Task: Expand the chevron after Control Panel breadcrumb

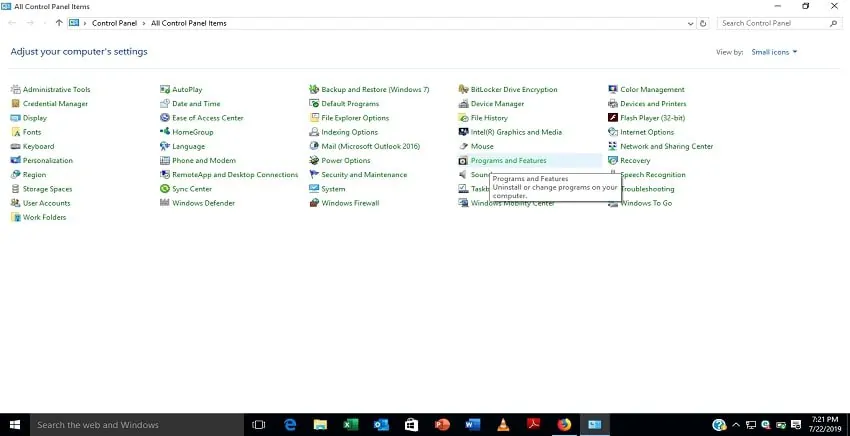Action: (x=144, y=23)
